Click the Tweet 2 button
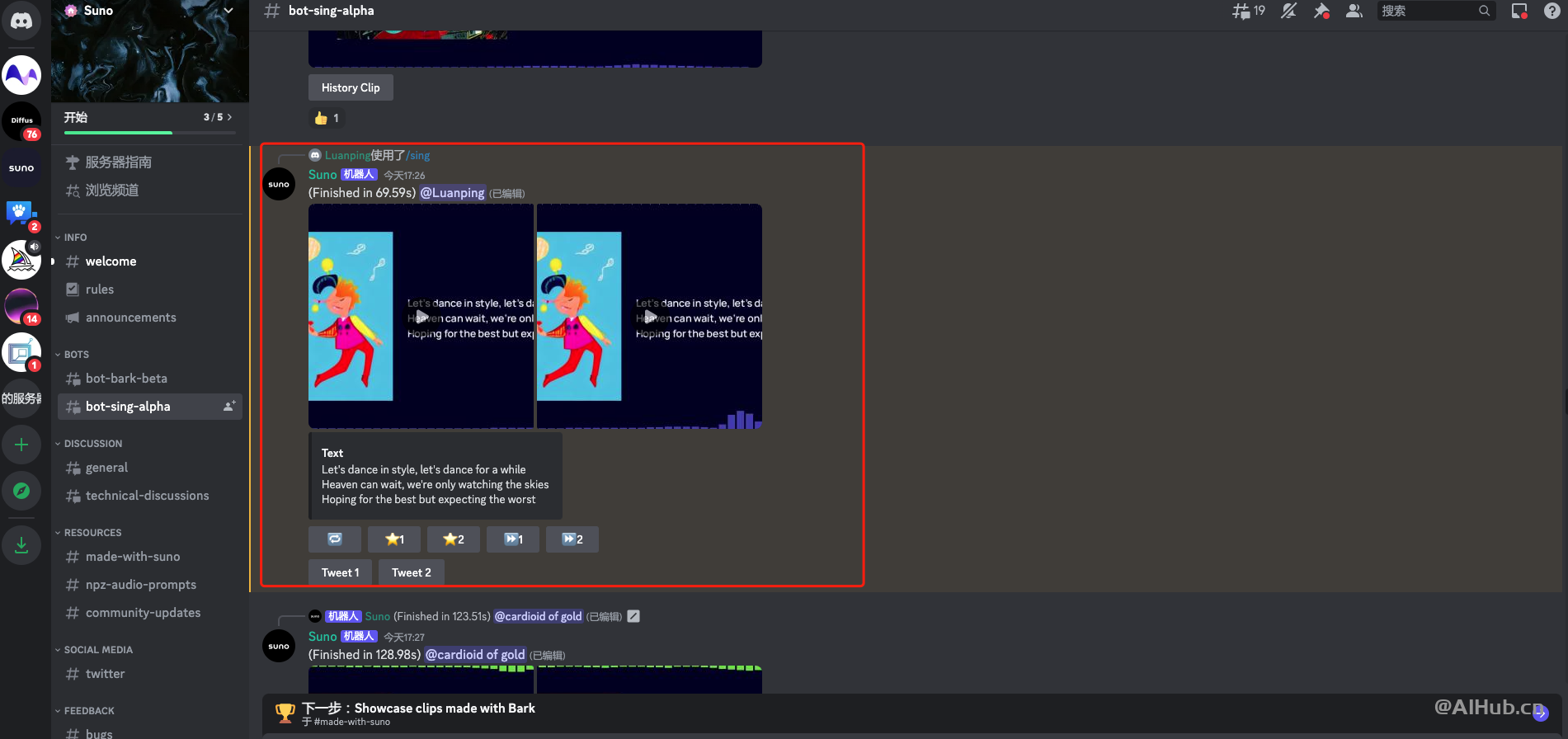This screenshot has height=739, width=1568. [x=411, y=572]
